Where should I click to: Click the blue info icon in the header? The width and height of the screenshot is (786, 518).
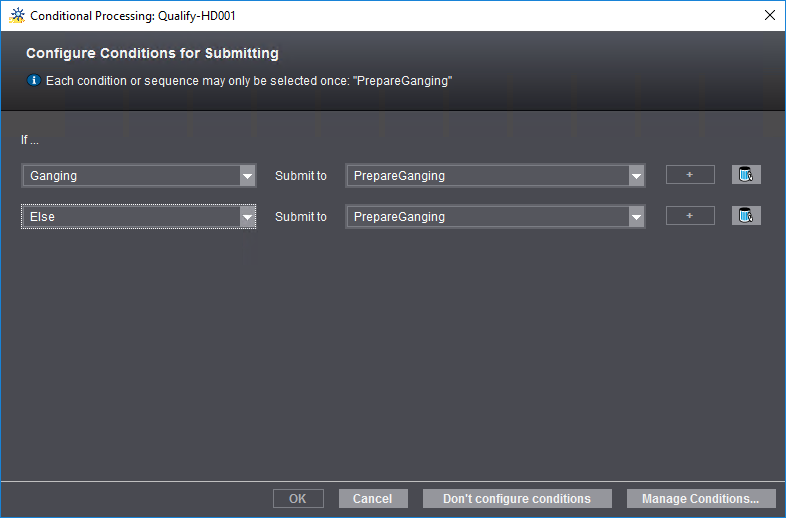pyautogui.click(x=33, y=80)
